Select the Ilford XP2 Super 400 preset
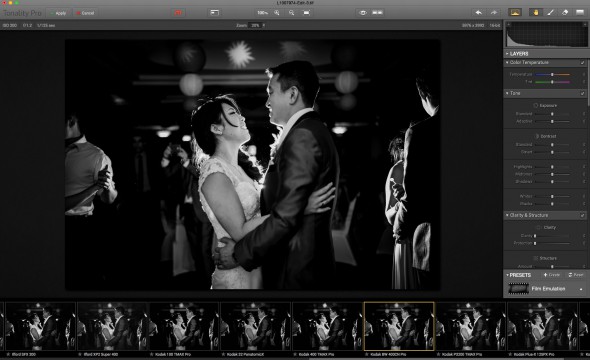 tap(112, 326)
